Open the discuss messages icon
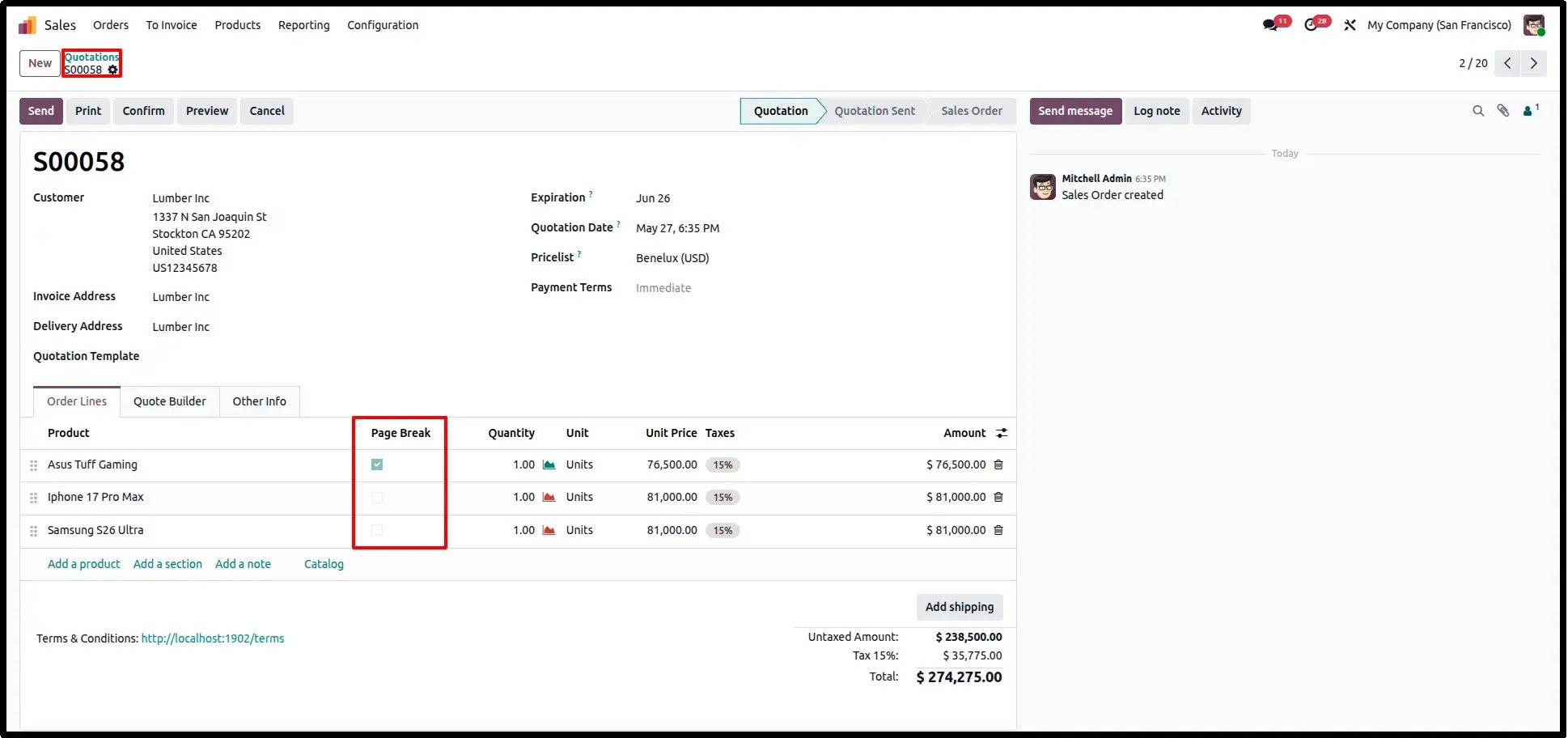The width and height of the screenshot is (1568, 738). 1270,25
